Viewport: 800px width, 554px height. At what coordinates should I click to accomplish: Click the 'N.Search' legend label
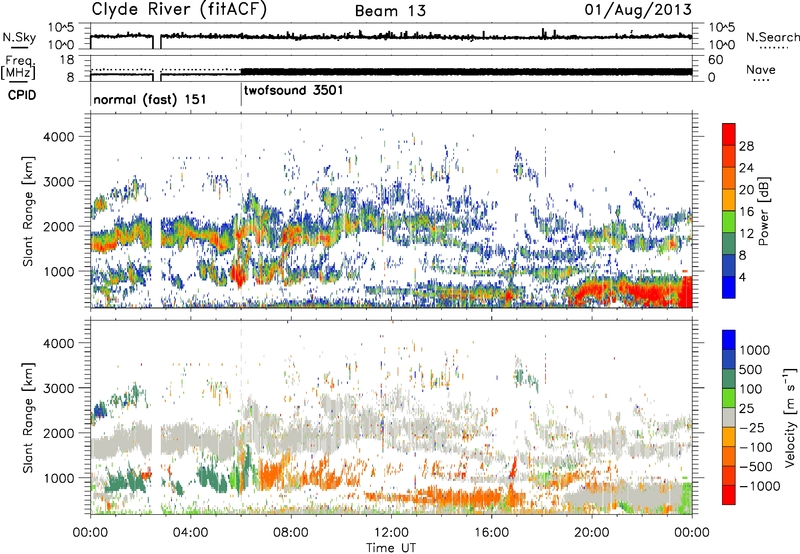click(x=772, y=37)
